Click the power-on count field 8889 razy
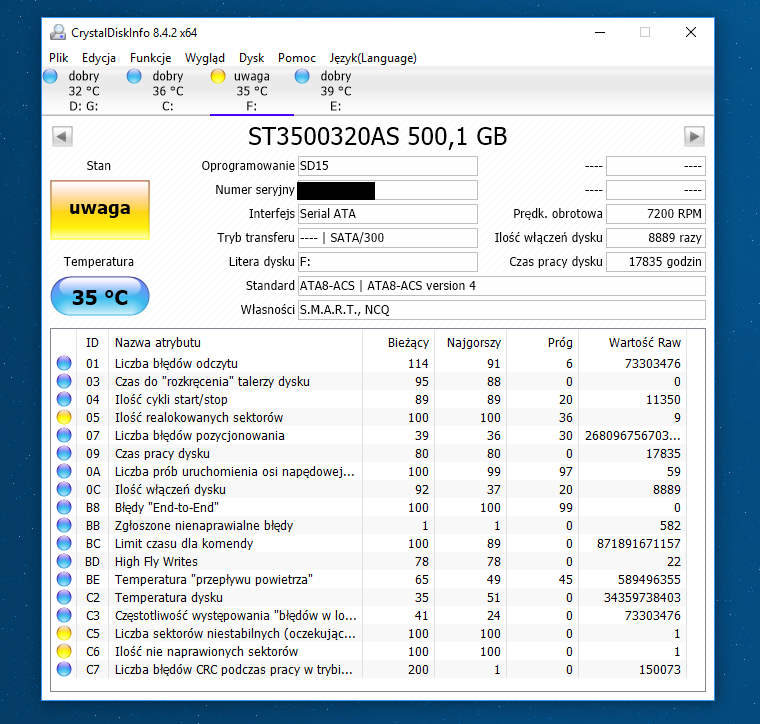Viewport: 760px width, 724px height. [655, 238]
